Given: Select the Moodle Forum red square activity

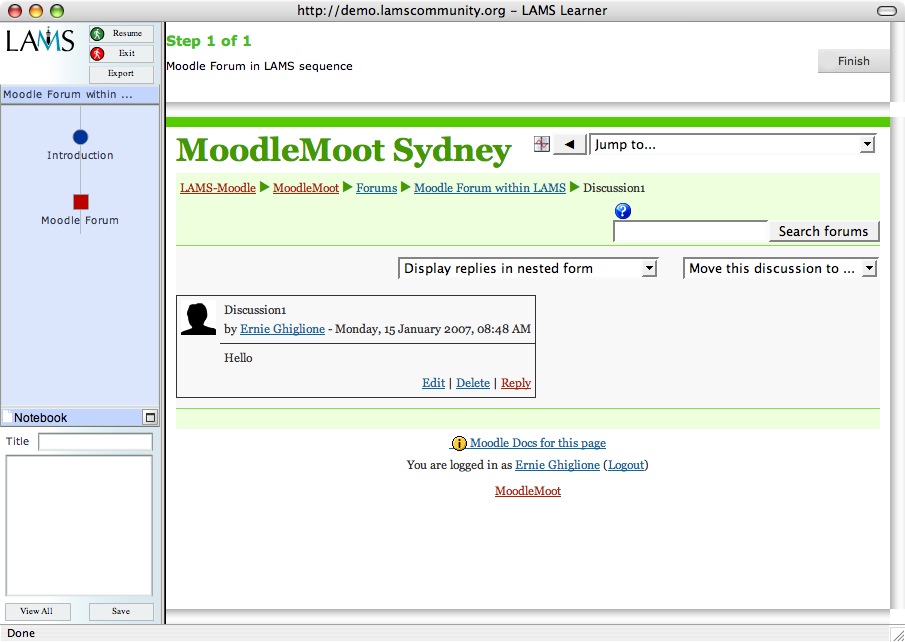Looking at the screenshot, I should (x=81, y=202).
